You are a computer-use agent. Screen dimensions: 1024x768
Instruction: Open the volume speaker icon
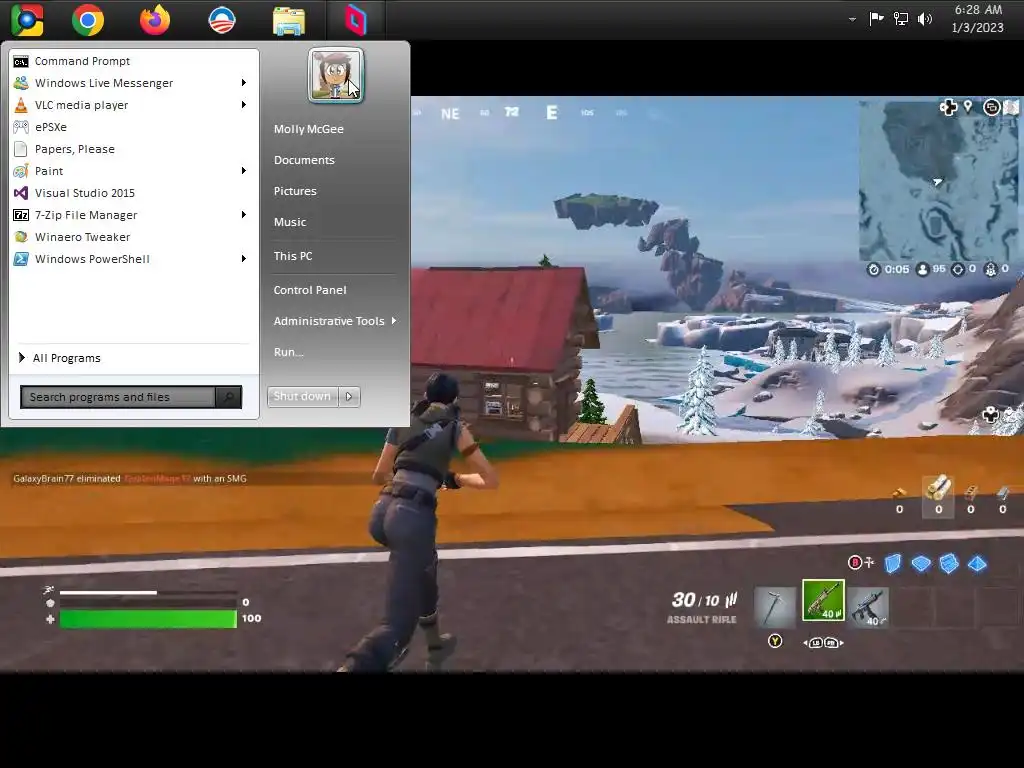tap(924, 19)
